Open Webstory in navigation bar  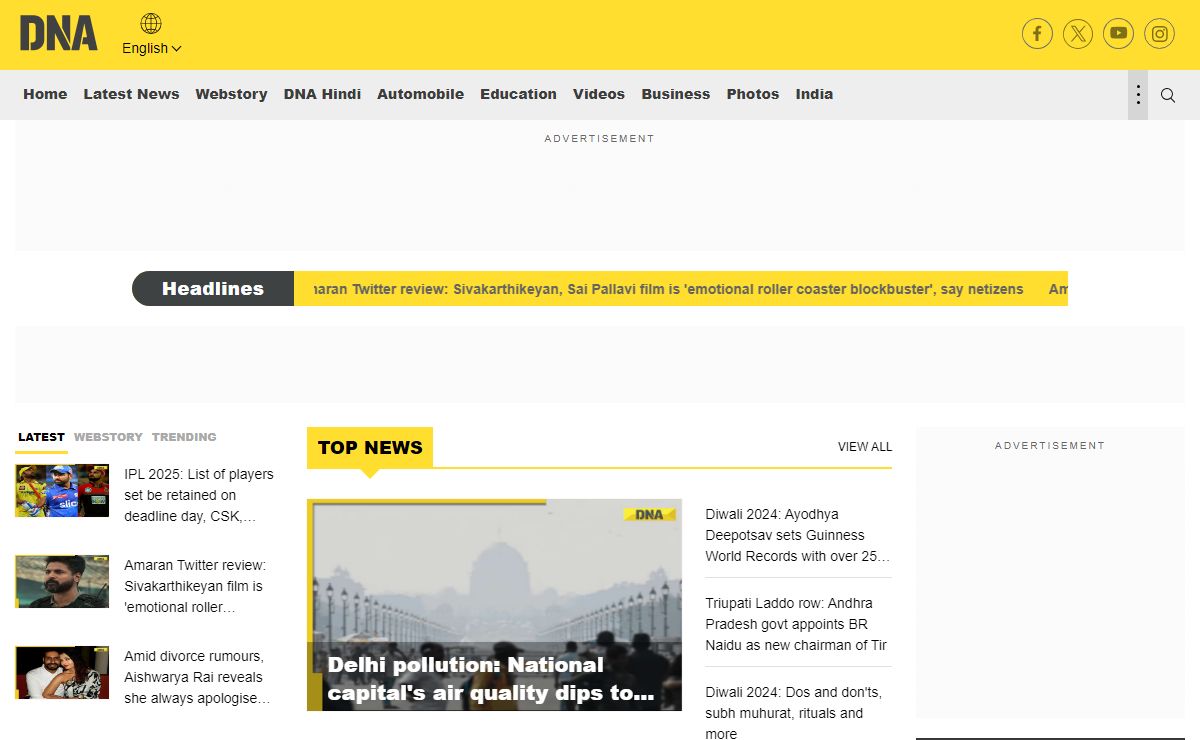coord(231,94)
